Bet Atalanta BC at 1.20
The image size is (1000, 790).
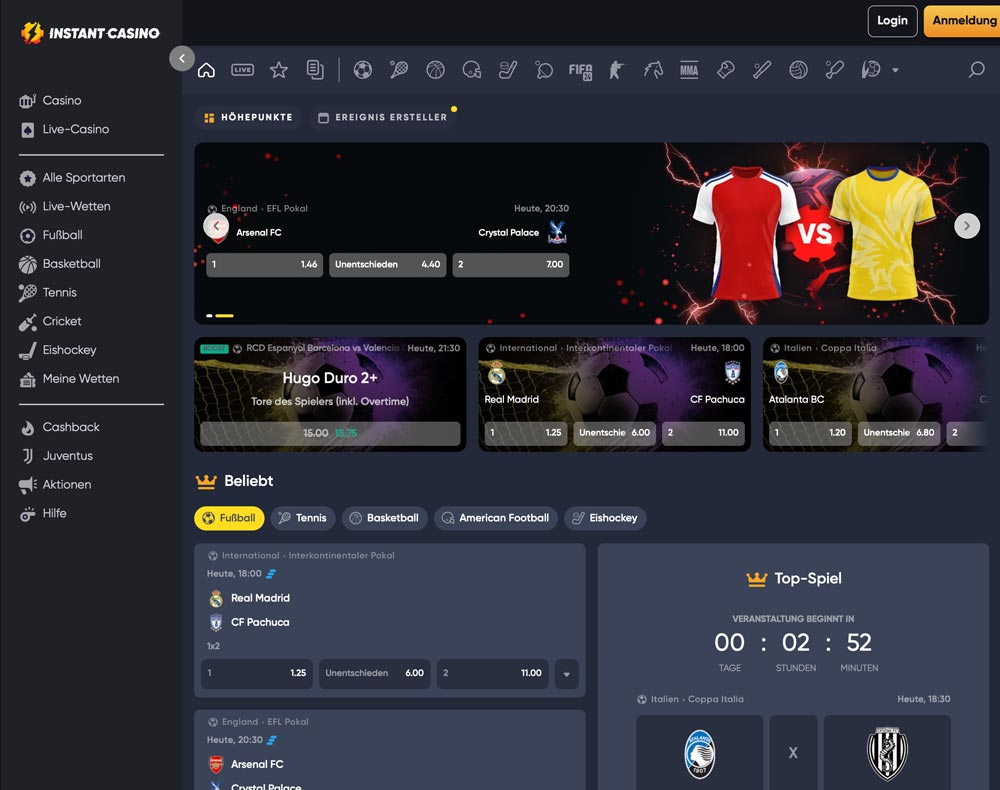tap(810, 433)
